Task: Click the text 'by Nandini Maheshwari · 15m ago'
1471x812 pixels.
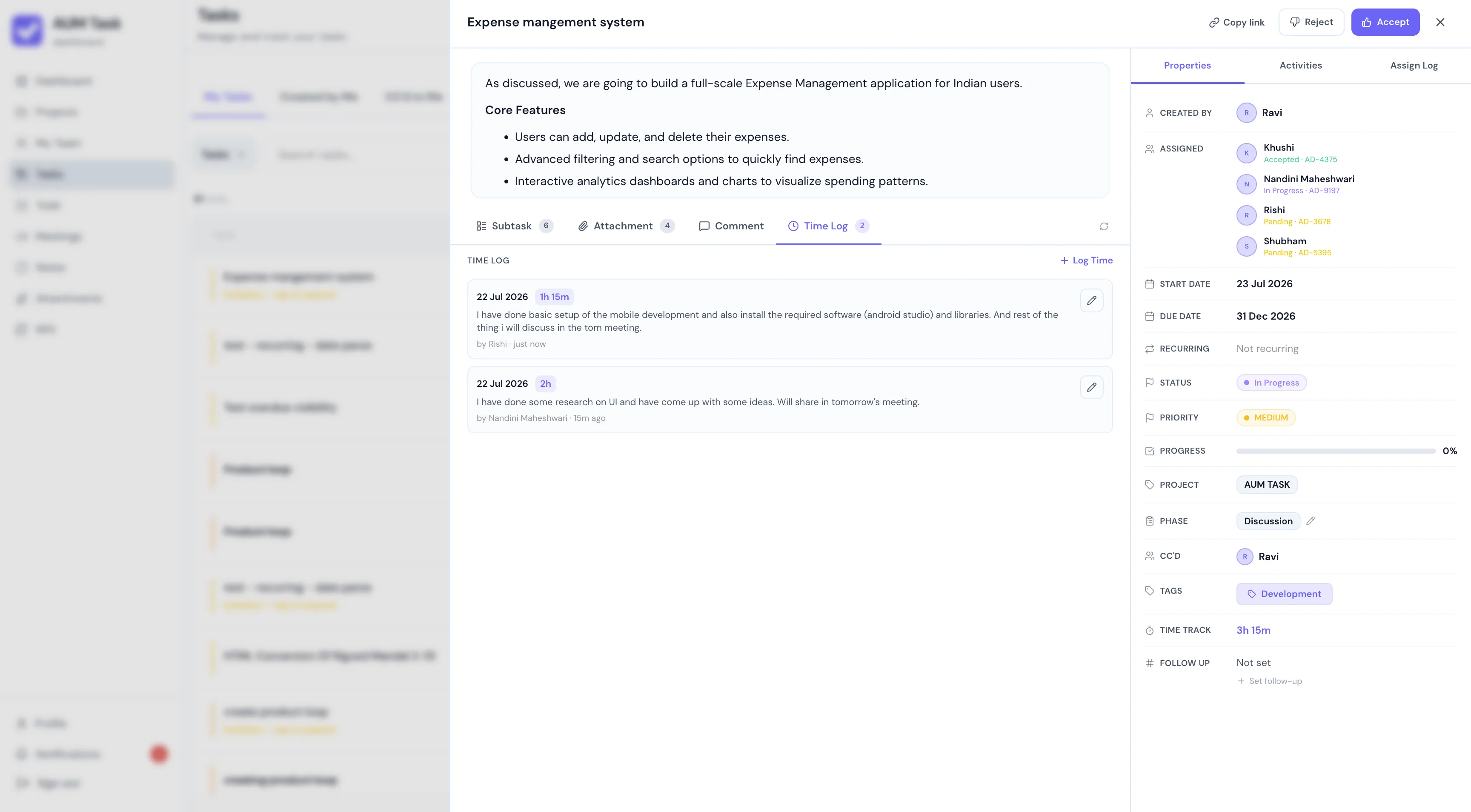Action: (x=540, y=418)
